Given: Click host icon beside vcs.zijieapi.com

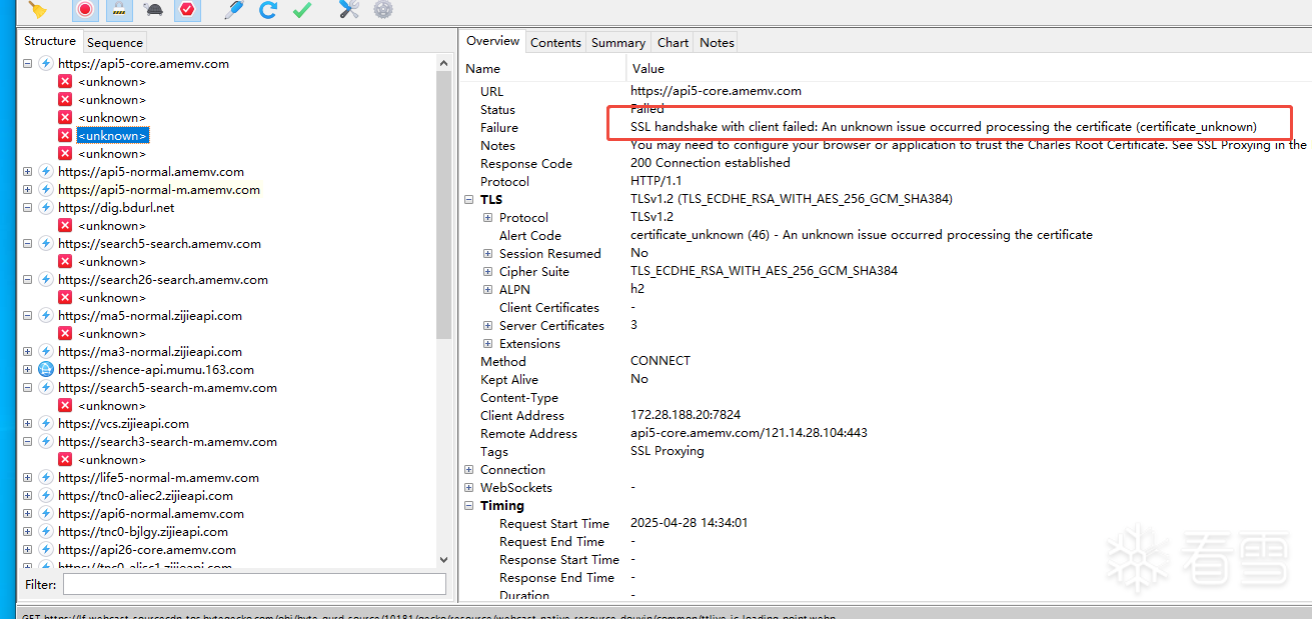Looking at the screenshot, I should (x=45, y=423).
